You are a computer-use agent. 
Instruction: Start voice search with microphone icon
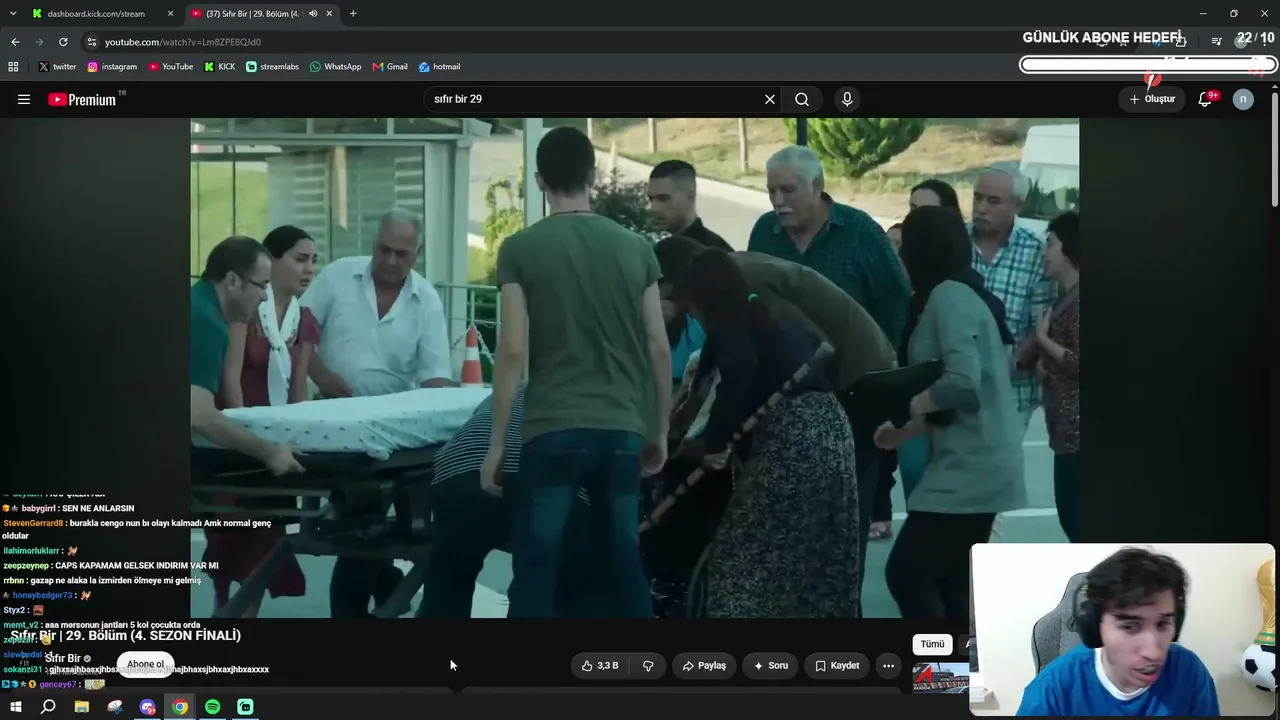click(x=847, y=99)
